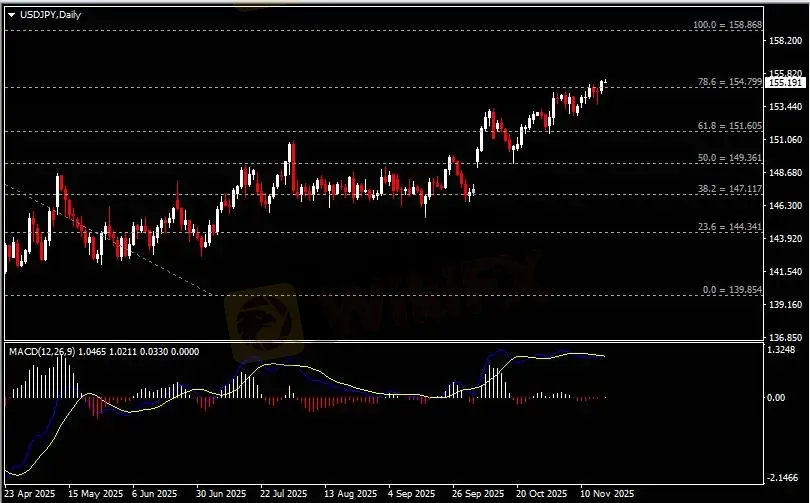Select the 0.0 = 139.854 Fibonacci label
The image size is (810, 503).
[731, 289]
